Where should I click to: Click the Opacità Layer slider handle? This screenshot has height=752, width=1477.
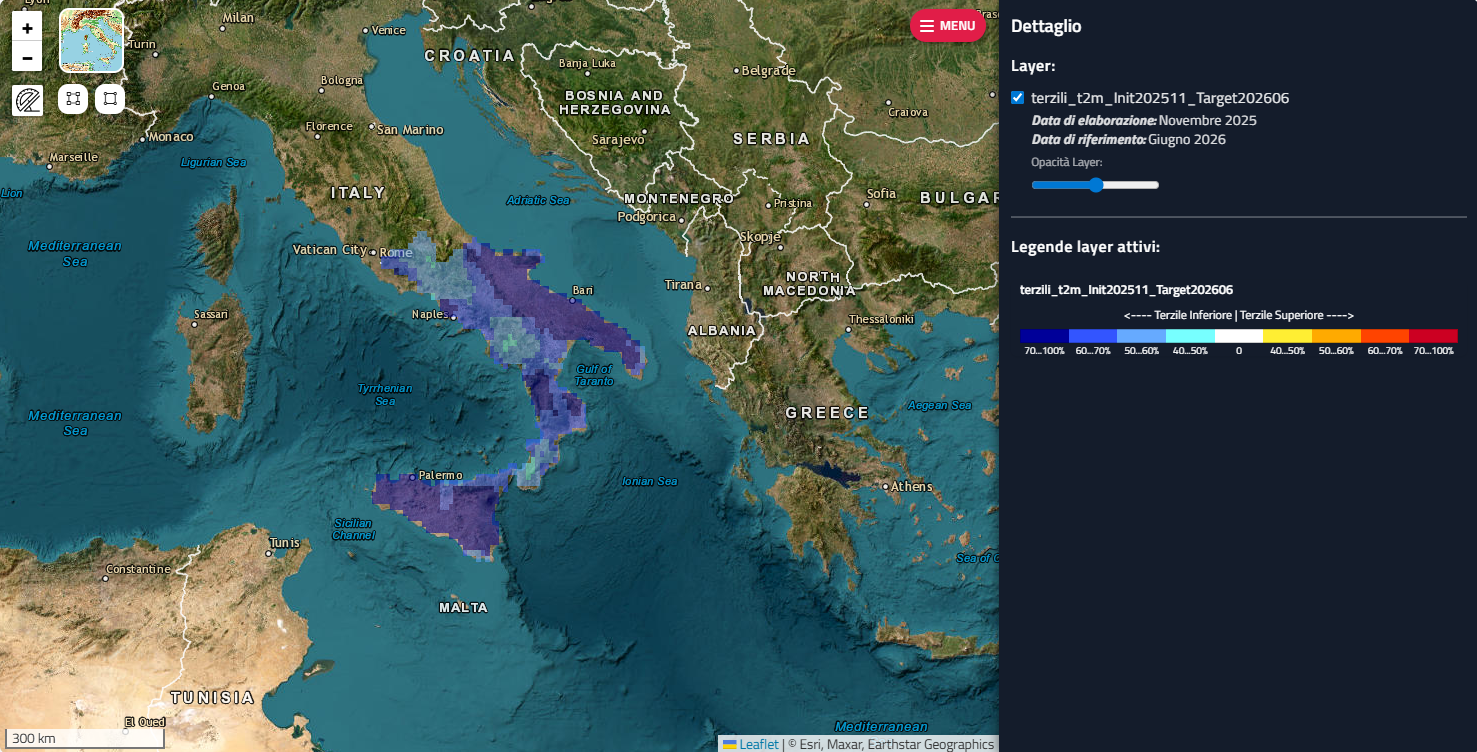(1096, 185)
